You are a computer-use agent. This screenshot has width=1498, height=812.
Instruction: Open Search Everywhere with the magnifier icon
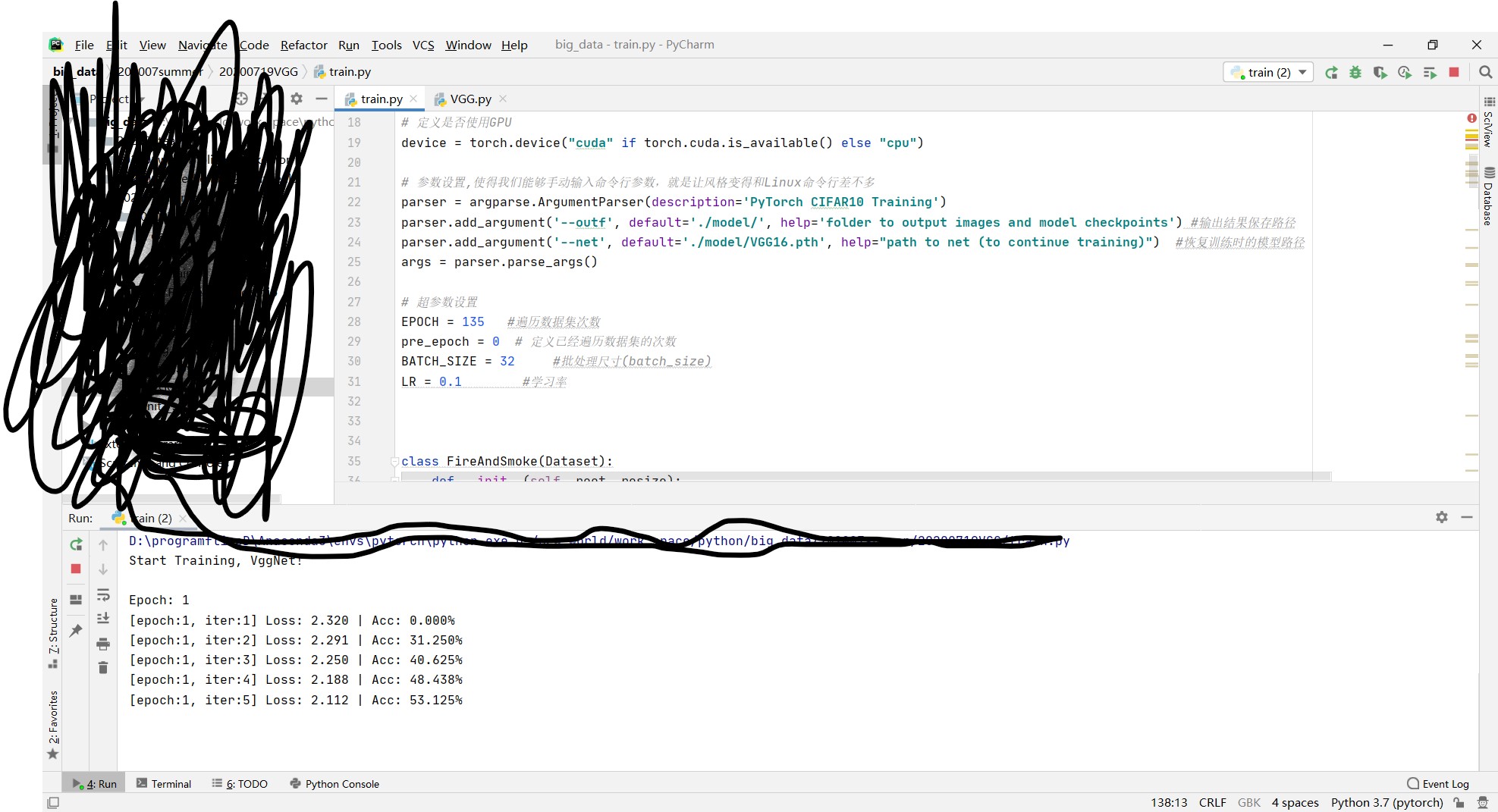tap(1485, 73)
